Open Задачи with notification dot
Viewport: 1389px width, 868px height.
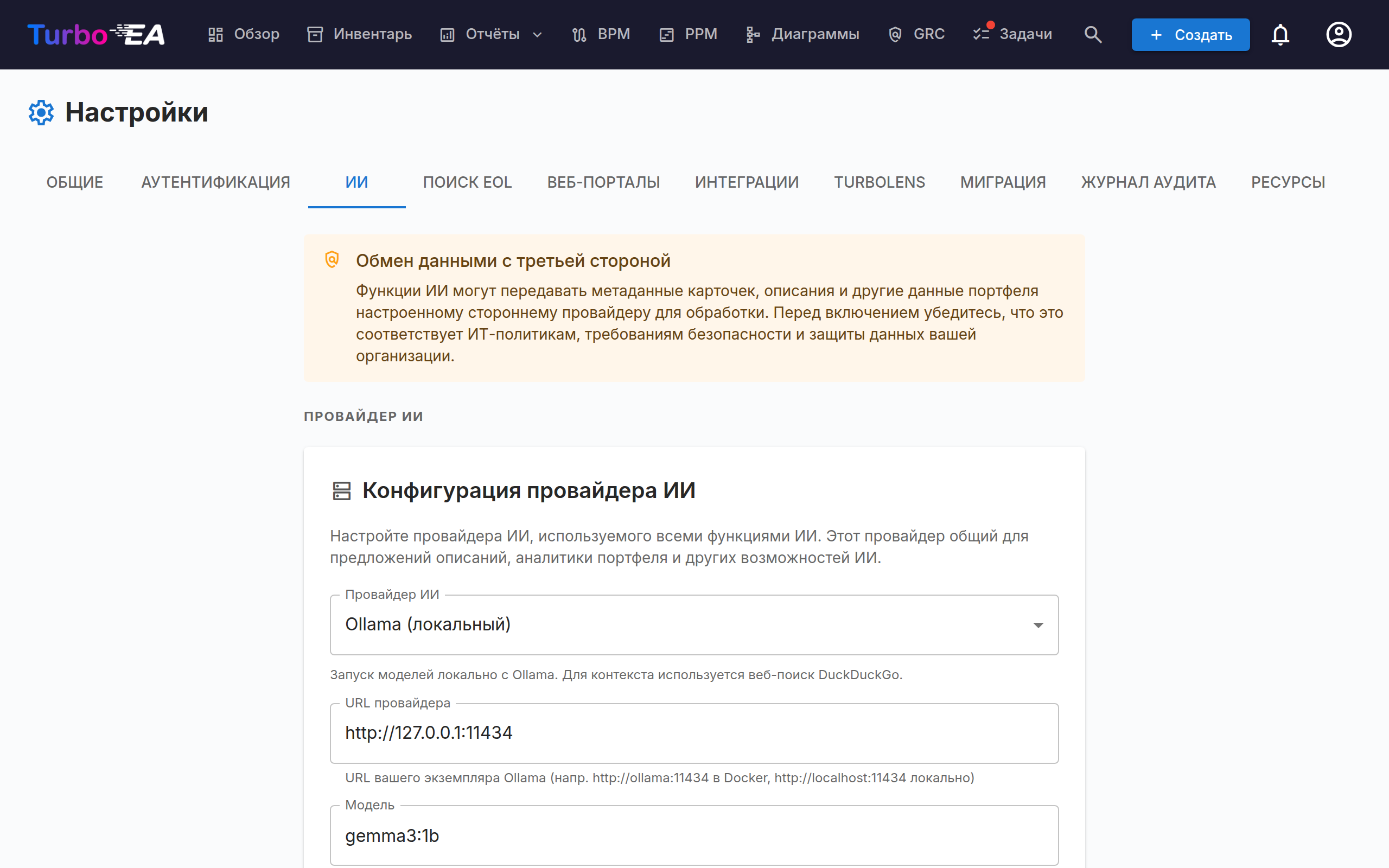pyautogui.click(x=1013, y=34)
